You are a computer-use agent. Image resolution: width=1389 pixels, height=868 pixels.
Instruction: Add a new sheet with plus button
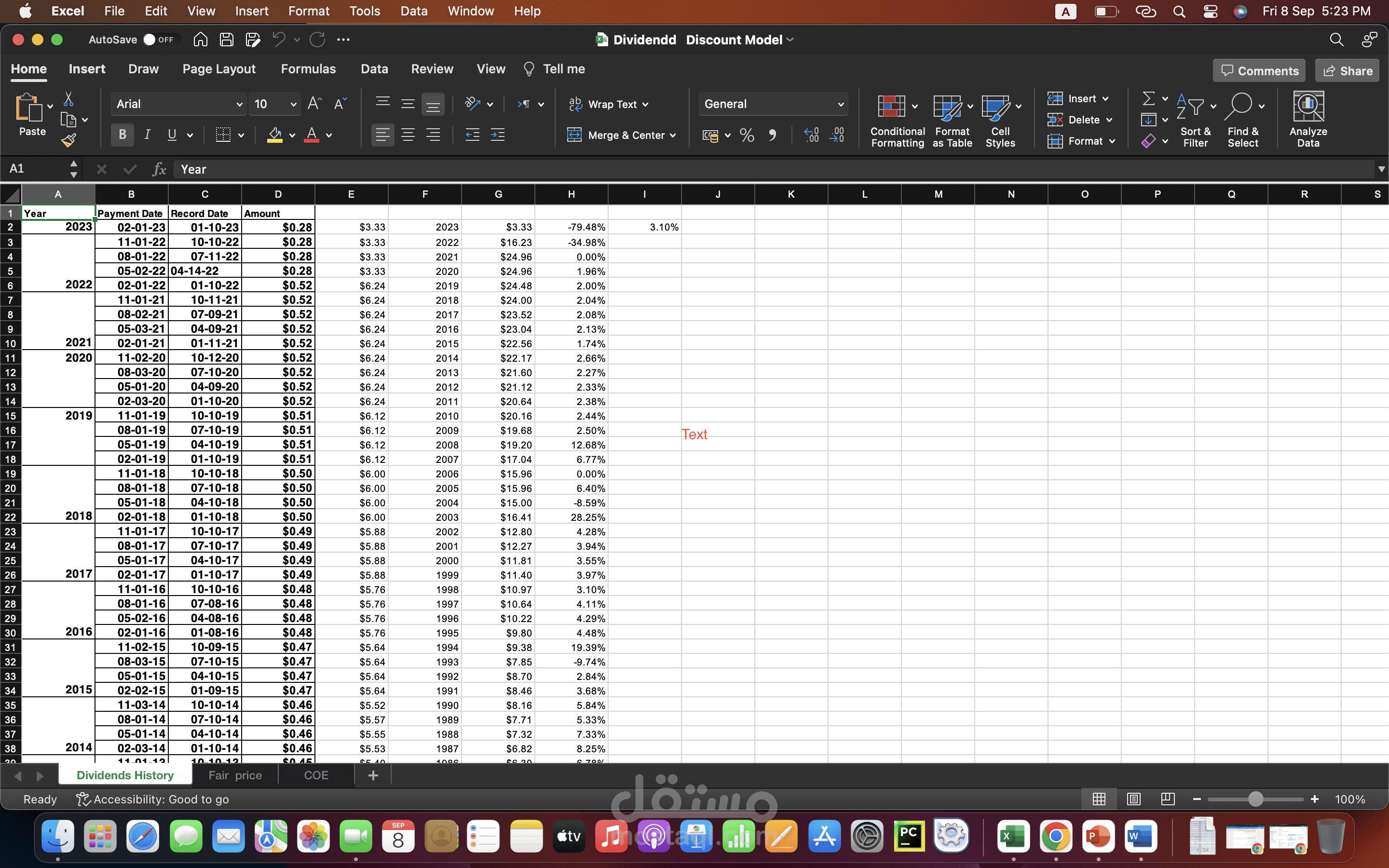pos(373,775)
